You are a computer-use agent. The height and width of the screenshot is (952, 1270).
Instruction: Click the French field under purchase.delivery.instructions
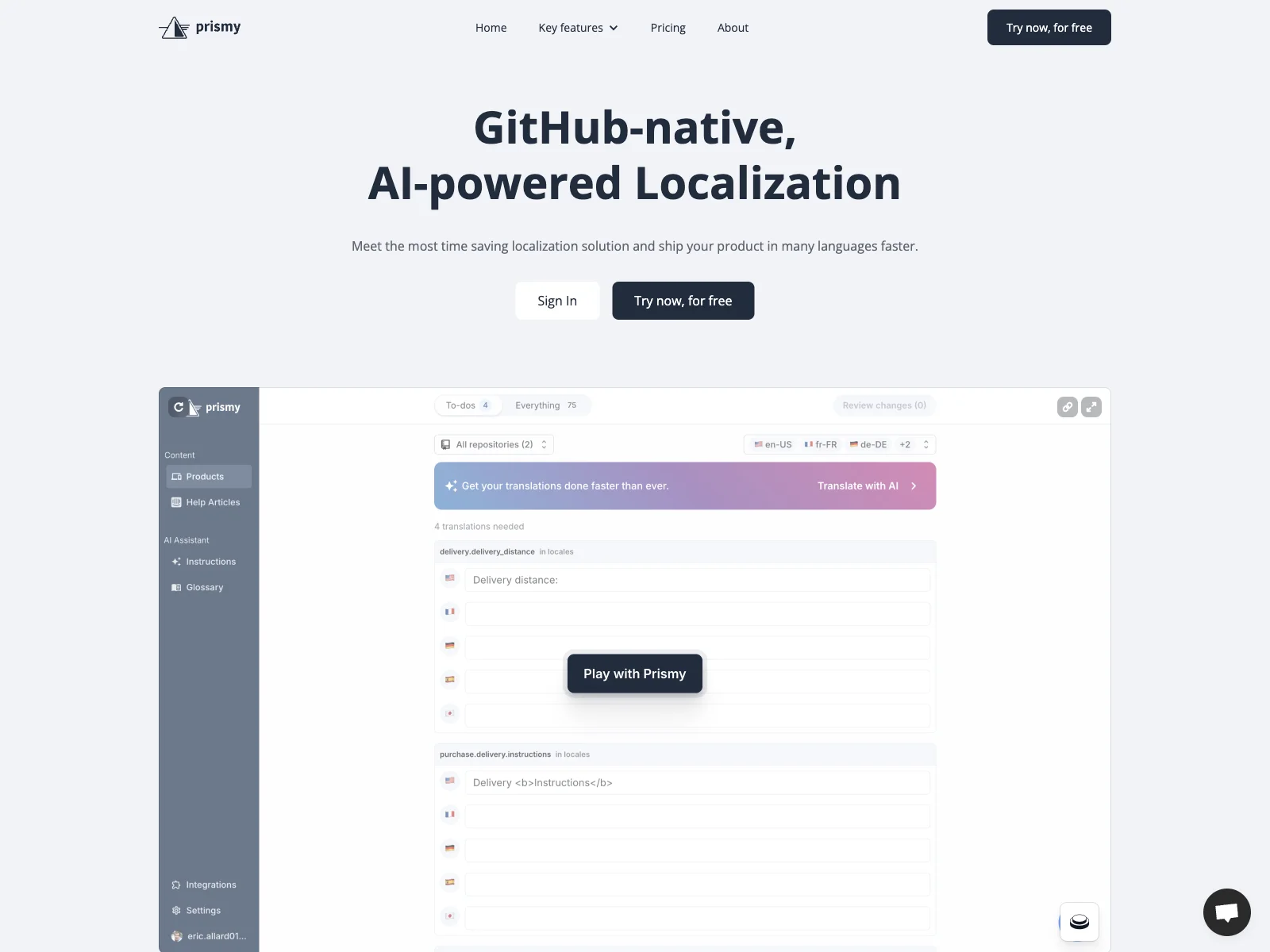click(x=697, y=816)
